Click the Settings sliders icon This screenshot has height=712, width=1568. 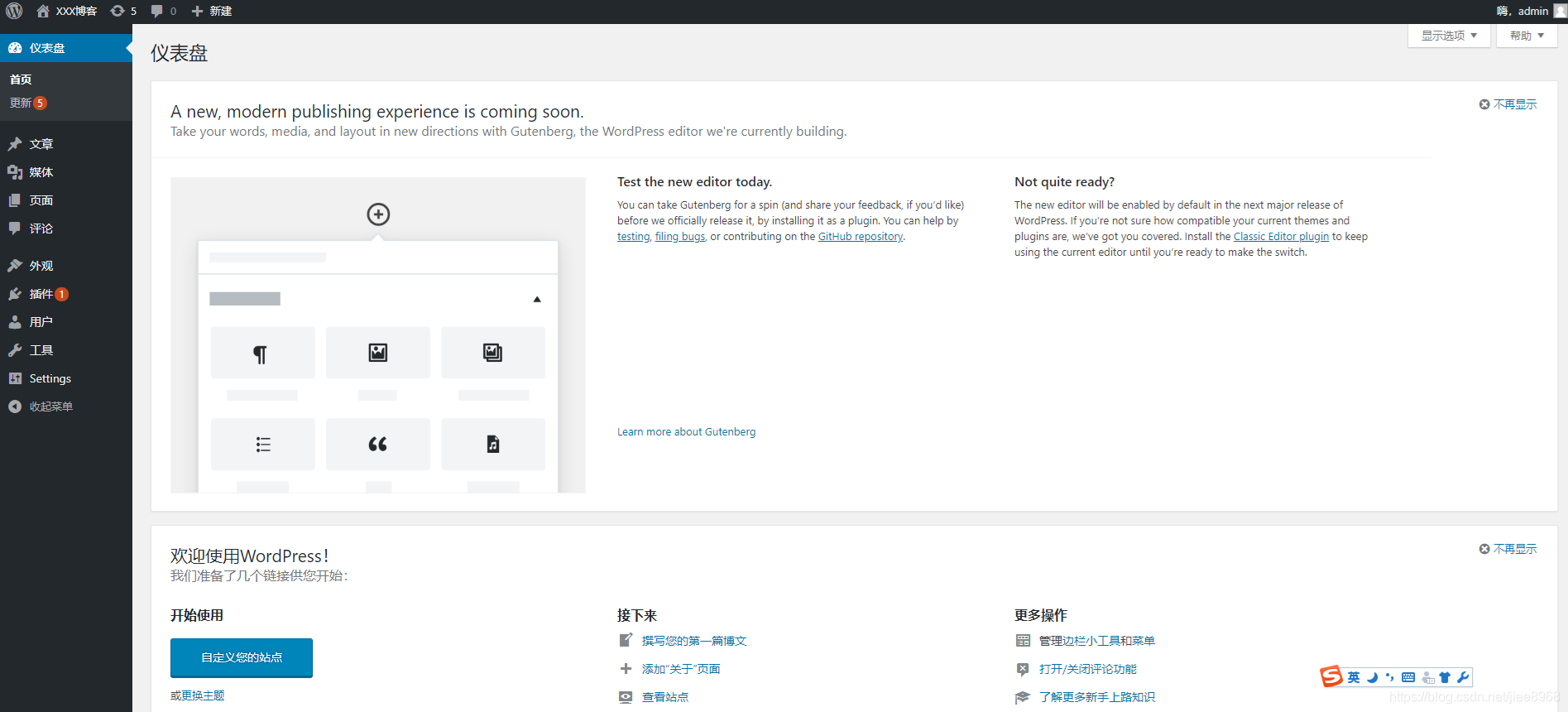coord(15,378)
